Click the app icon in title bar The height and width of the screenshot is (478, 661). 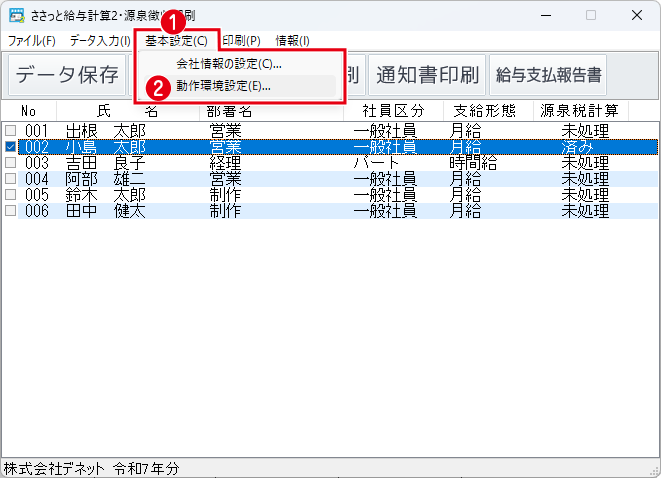click(15, 16)
